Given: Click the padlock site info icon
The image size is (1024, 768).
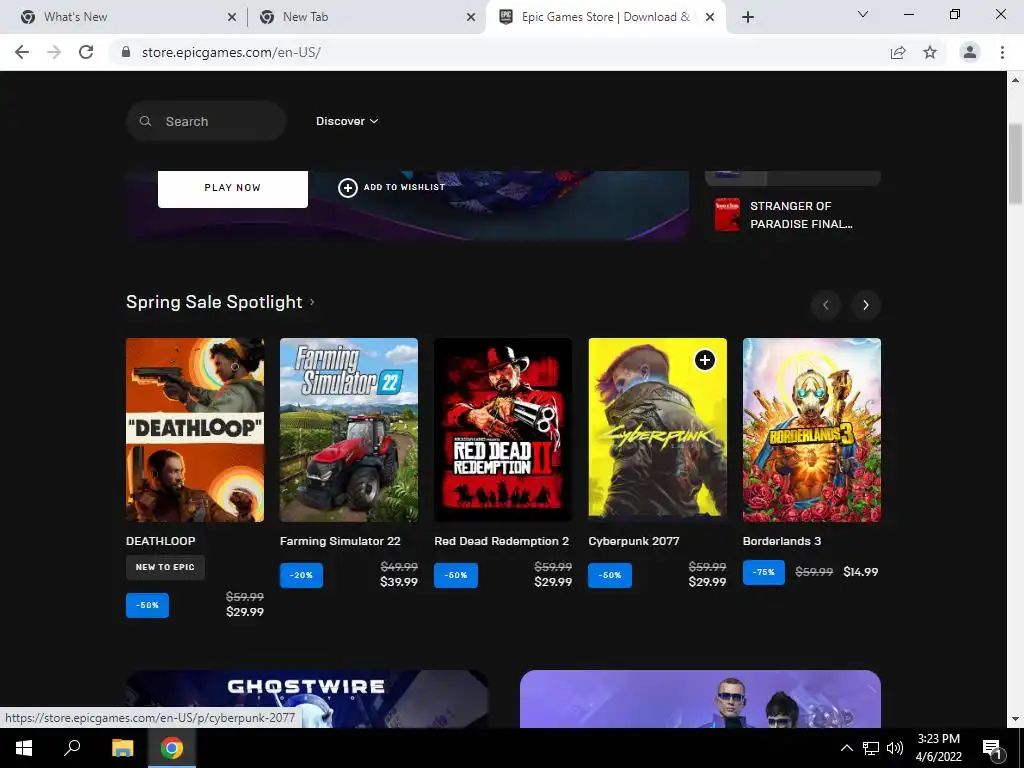Looking at the screenshot, I should (126, 52).
